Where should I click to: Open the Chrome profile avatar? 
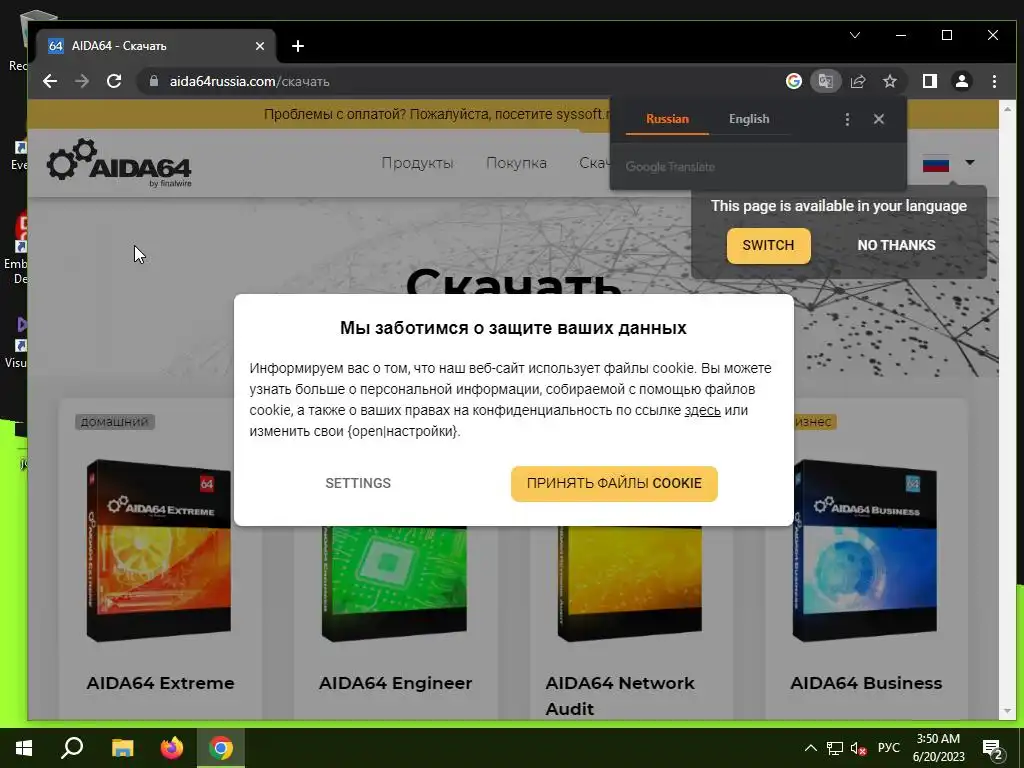(961, 81)
